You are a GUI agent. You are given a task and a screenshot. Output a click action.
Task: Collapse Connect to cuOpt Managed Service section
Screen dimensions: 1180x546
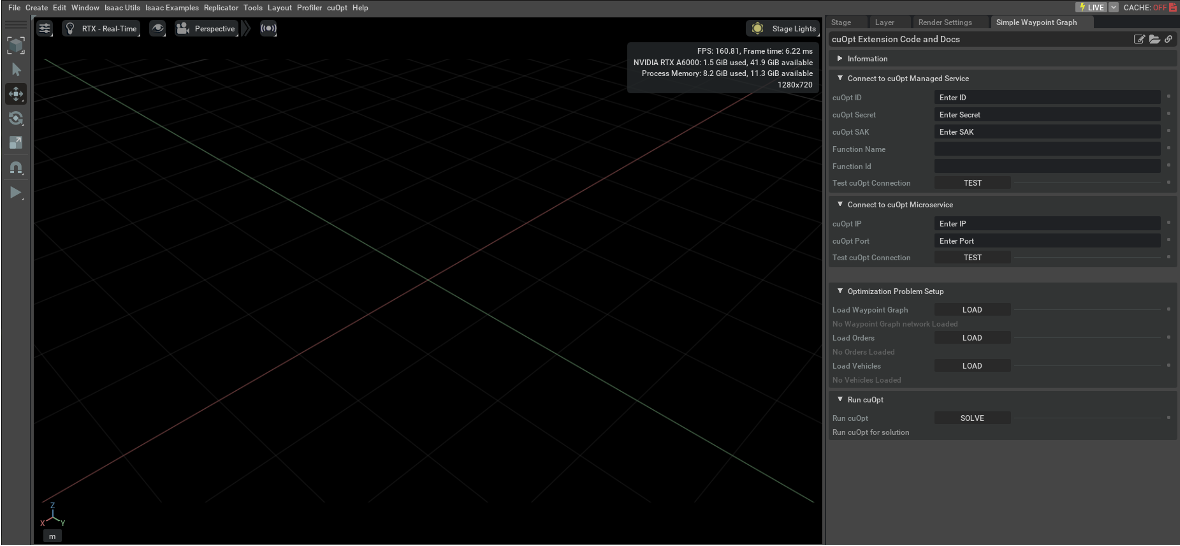(1002, 77)
